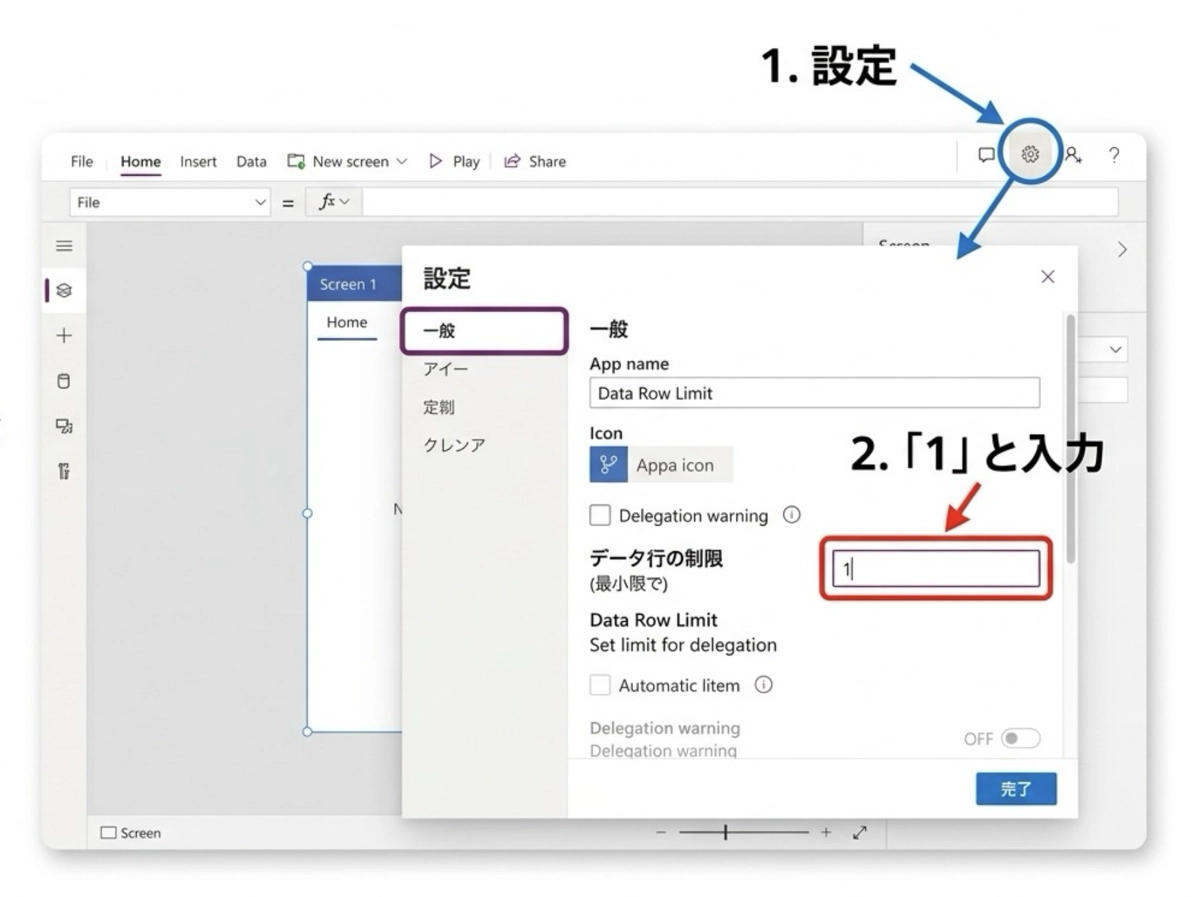Click the hamburger menu icon in sidebar
Image resolution: width=1200 pixels, height=897 pixels.
point(64,246)
